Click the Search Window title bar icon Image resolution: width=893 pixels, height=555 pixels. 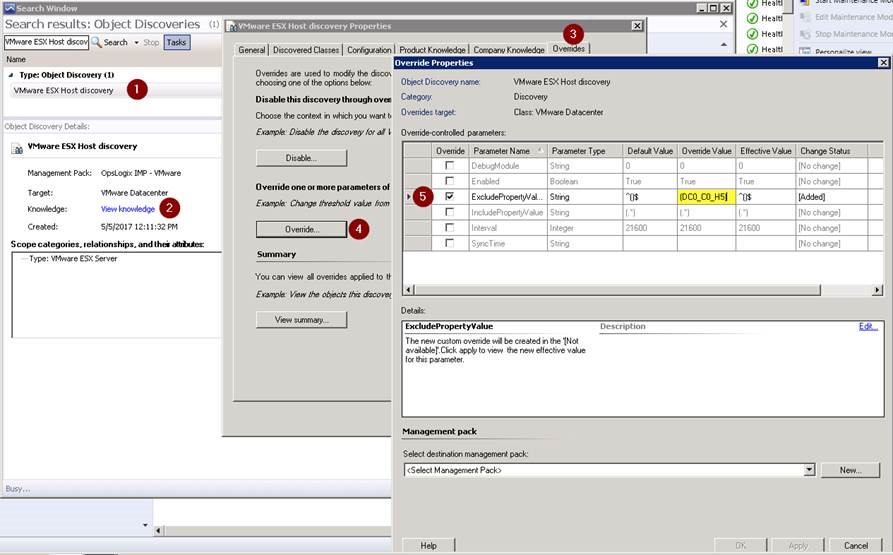pyautogui.click(x=8, y=8)
